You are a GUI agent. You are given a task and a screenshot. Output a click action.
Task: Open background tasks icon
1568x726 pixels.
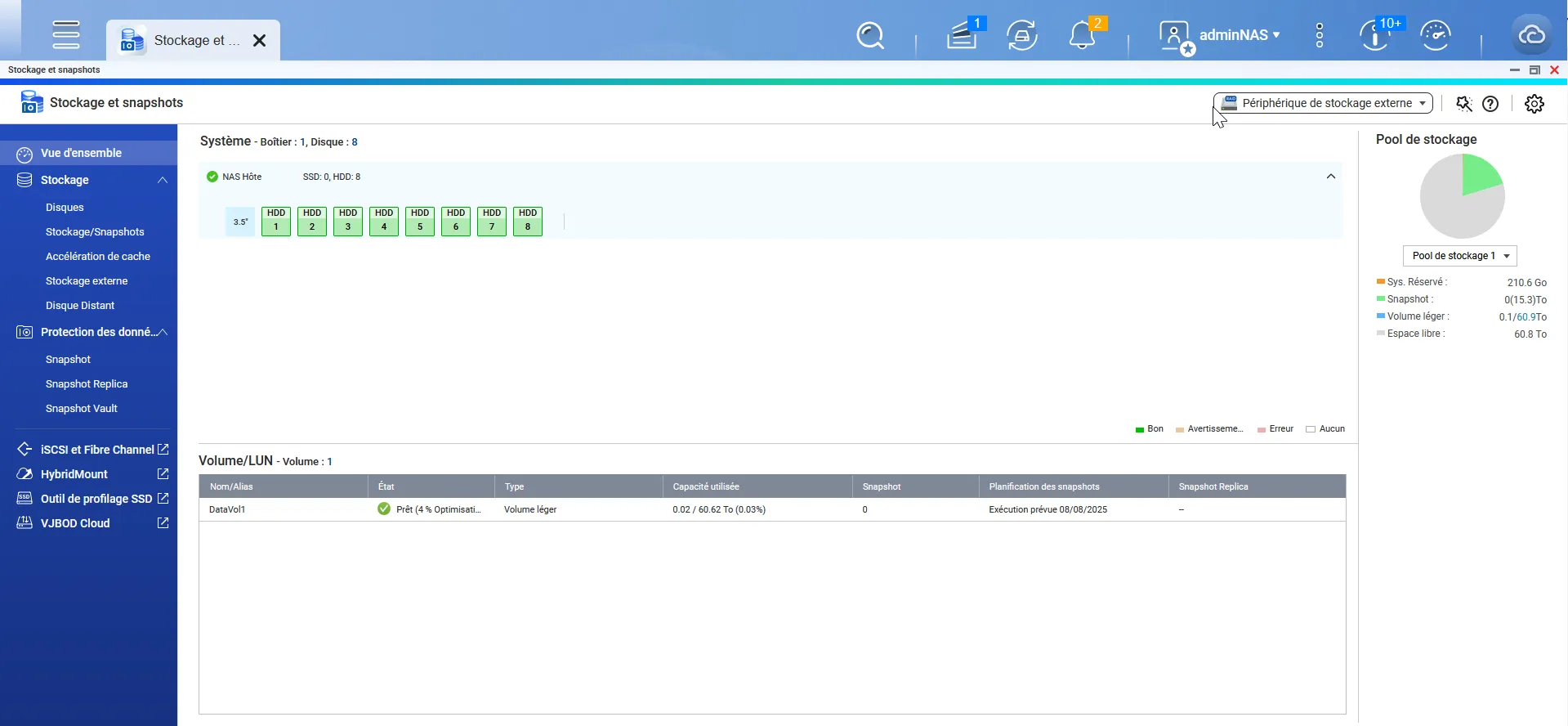pyautogui.click(x=1021, y=36)
